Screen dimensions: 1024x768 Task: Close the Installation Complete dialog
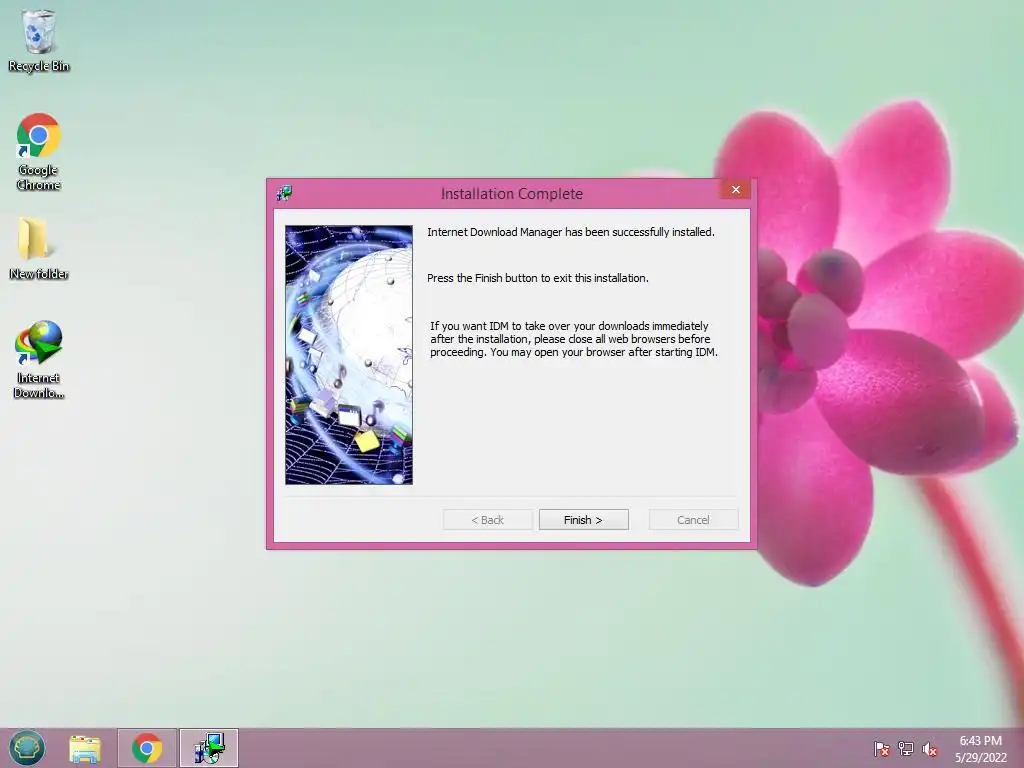tap(735, 189)
